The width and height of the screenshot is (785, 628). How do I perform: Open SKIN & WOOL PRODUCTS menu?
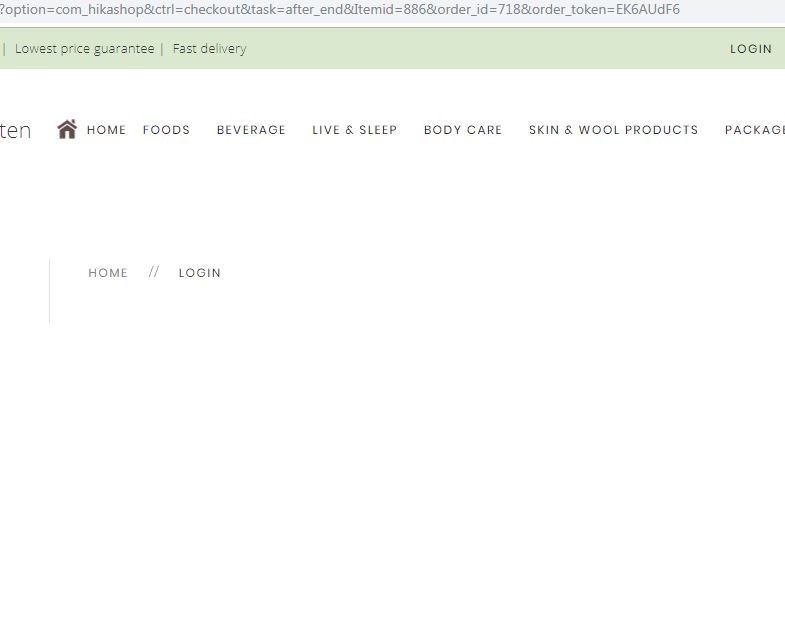[613, 130]
